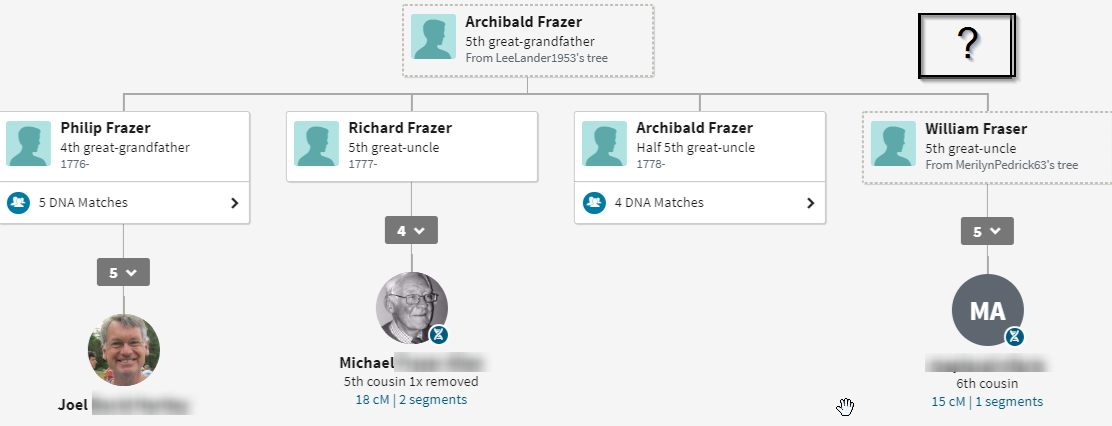Click Michael's profile photo
Image resolution: width=1112 pixels, height=426 pixels.
(x=410, y=308)
